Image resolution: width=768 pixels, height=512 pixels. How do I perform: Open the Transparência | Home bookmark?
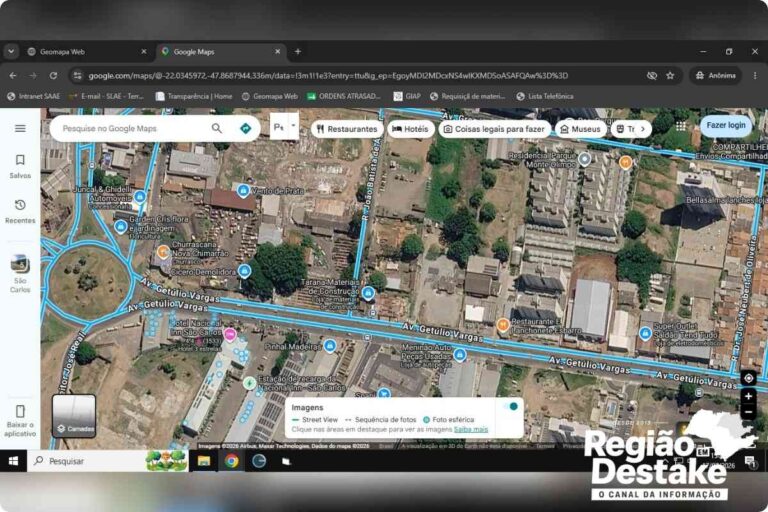tap(194, 97)
